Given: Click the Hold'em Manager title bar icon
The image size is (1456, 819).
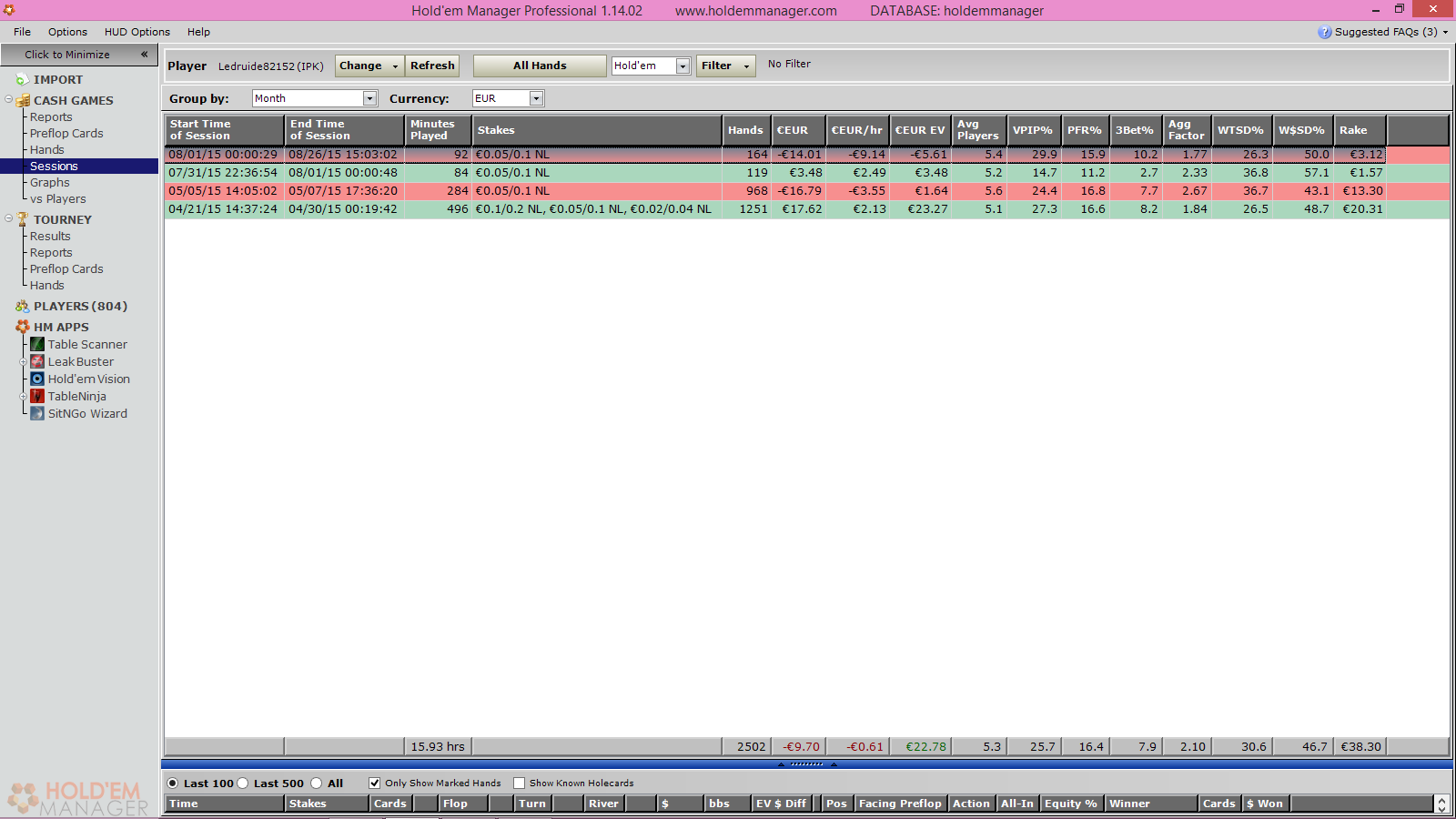Looking at the screenshot, I should (x=9, y=10).
